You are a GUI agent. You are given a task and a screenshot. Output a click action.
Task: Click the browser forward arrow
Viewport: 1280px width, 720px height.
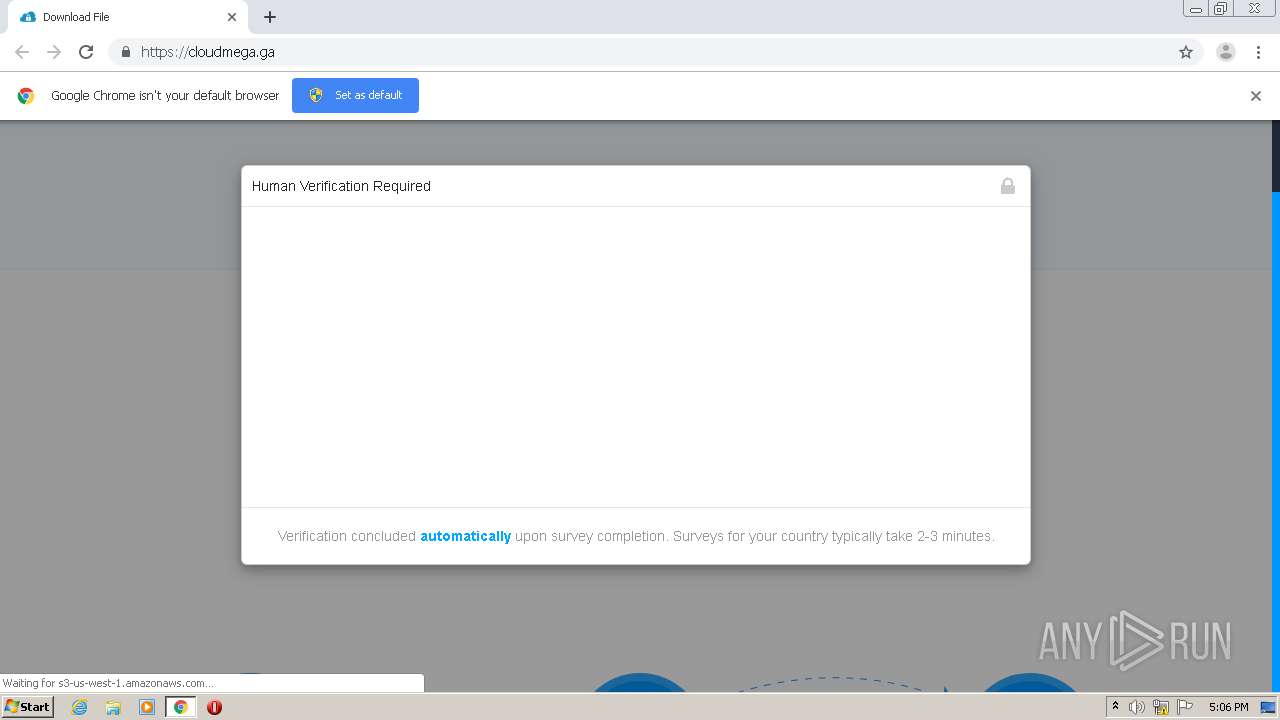(x=54, y=52)
